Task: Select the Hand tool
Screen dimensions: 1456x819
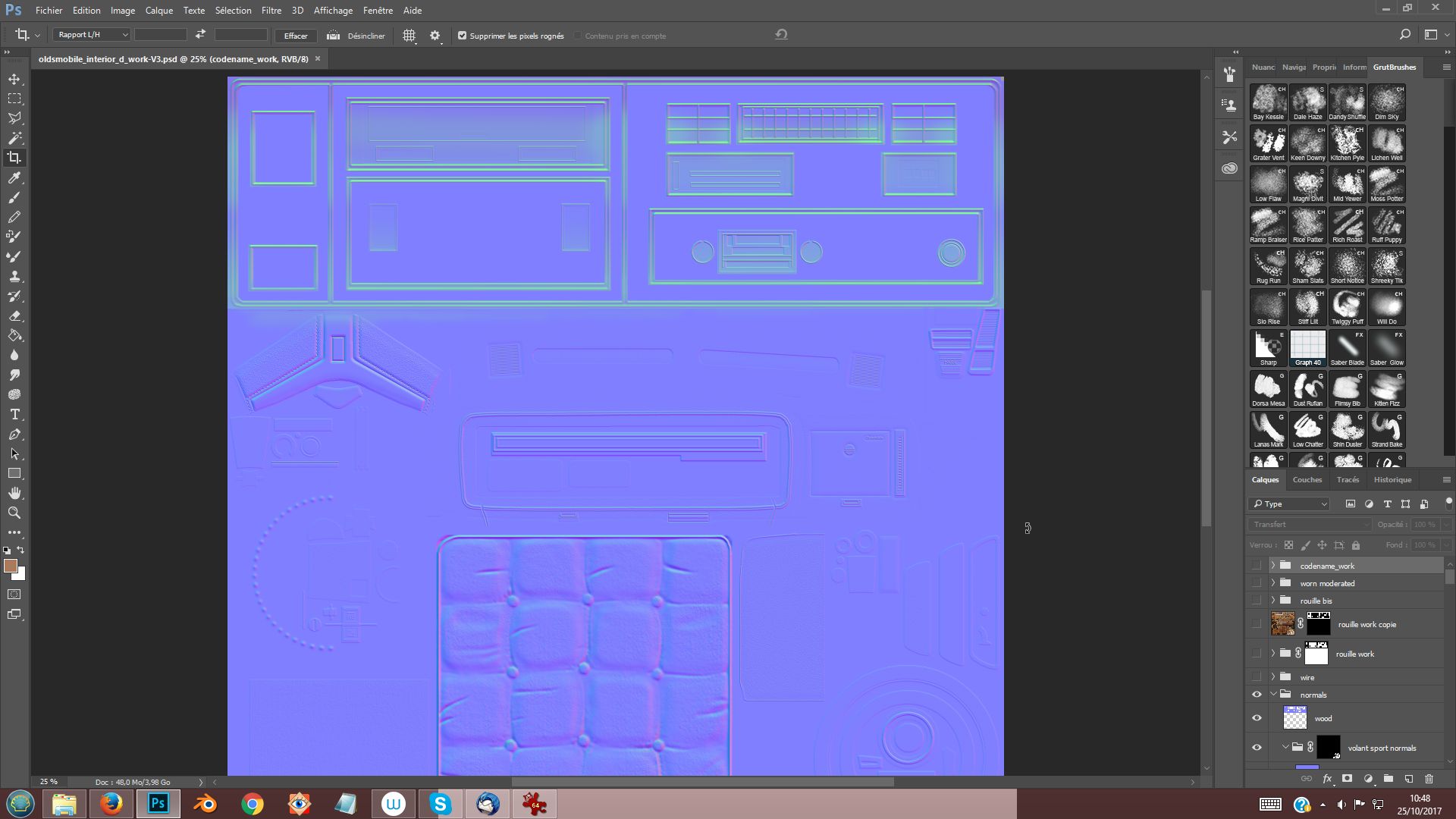Action: pyautogui.click(x=14, y=493)
